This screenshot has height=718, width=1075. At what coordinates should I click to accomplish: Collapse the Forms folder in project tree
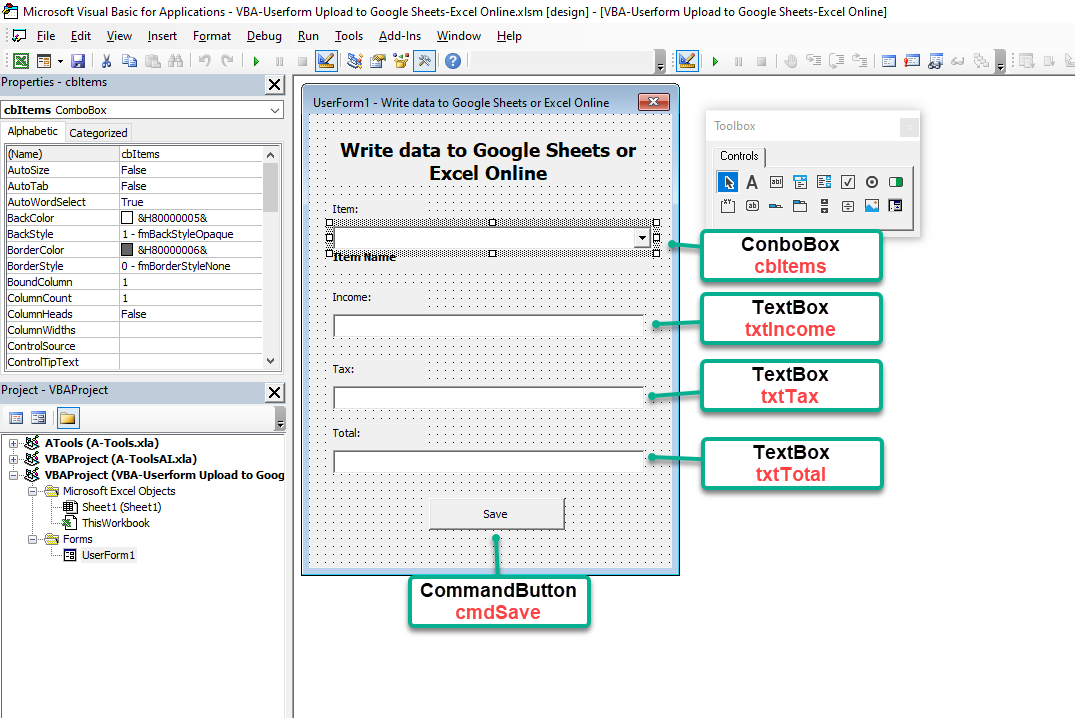pos(33,539)
